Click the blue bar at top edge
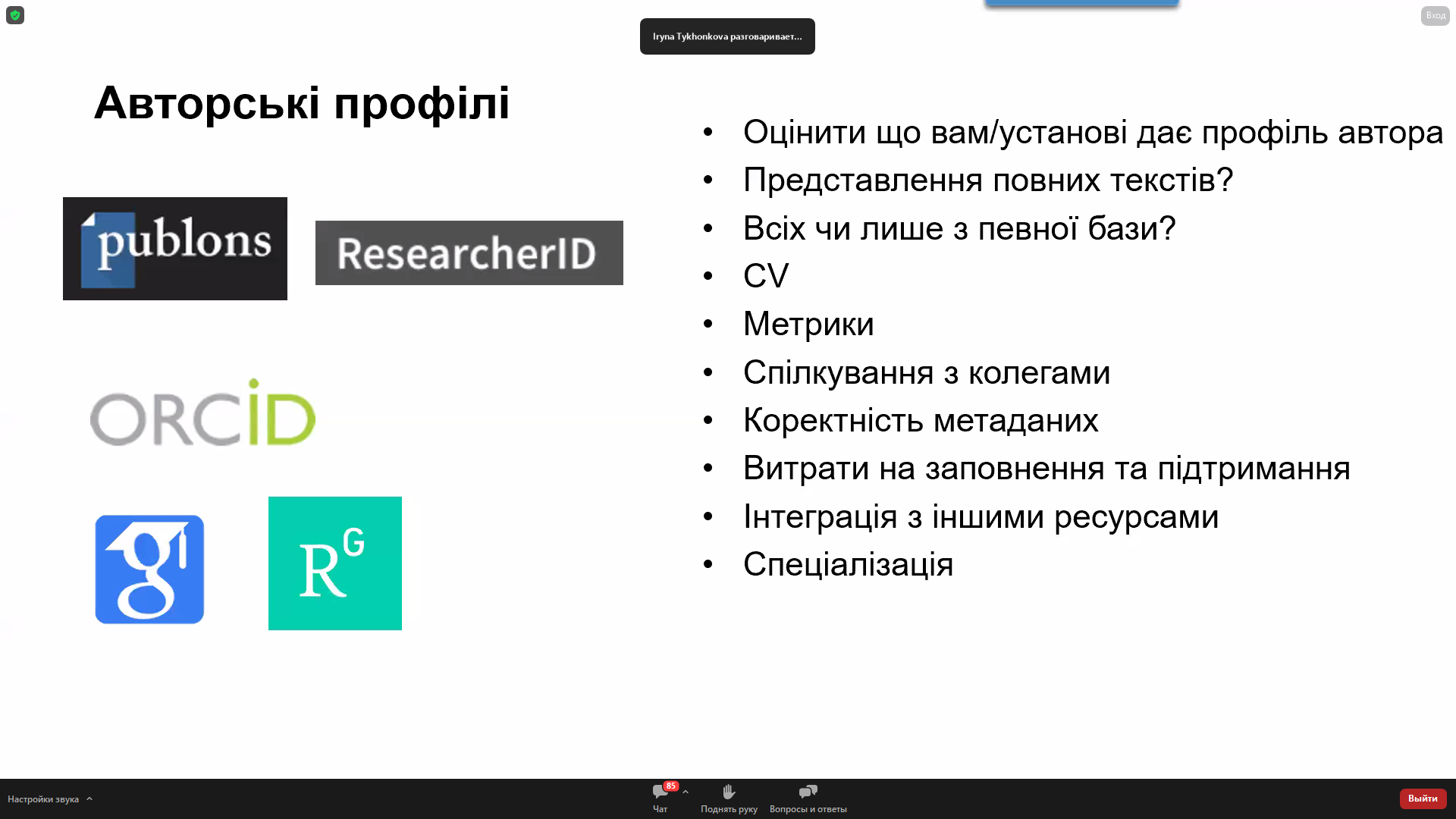 [1081, 3]
